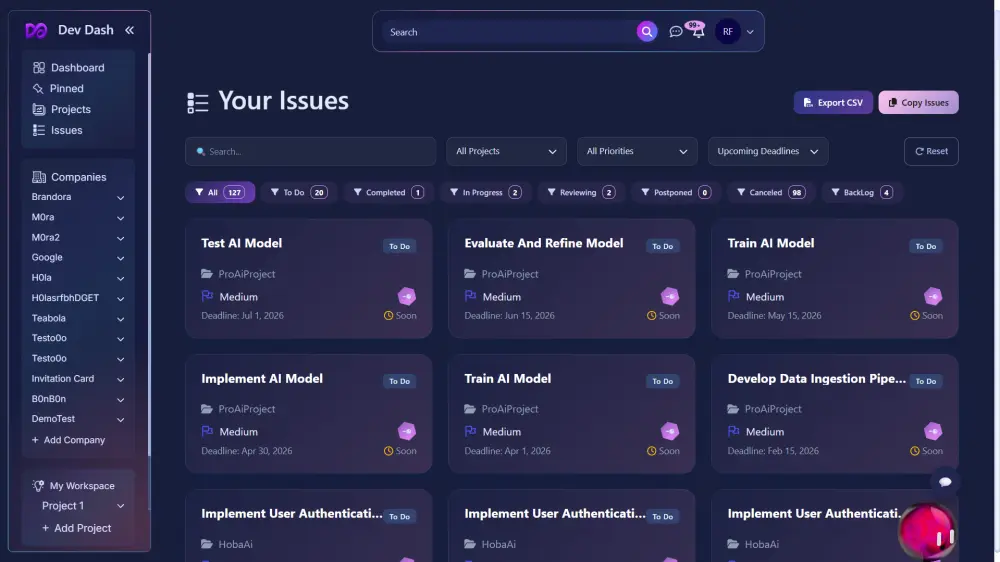Go to Pinned in sidebar

coord(66,89)
